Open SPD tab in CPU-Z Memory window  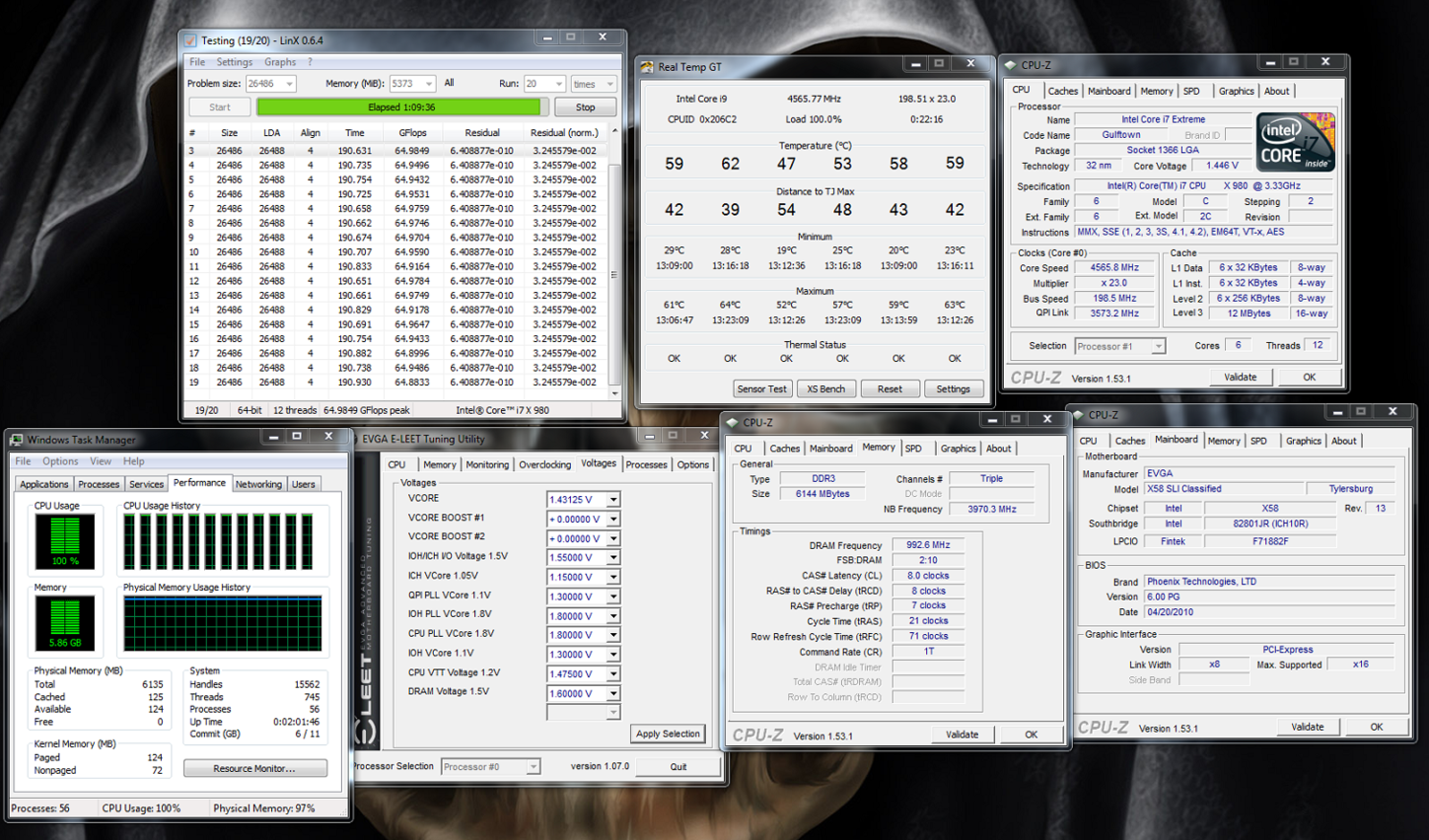coord(913,448)
